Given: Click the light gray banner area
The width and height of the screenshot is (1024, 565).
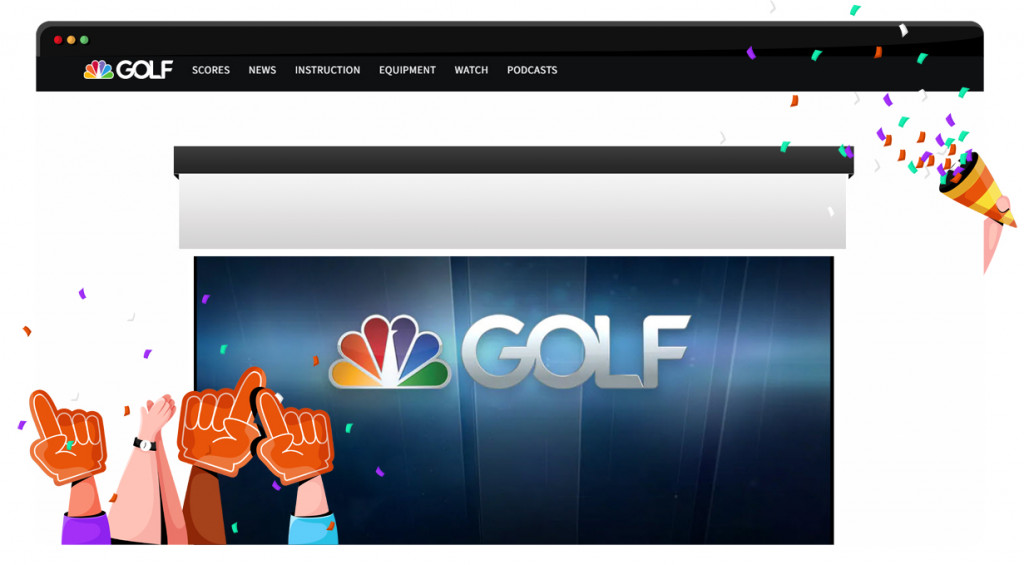Looking at the screenshot, I should [x=512, y=211].
